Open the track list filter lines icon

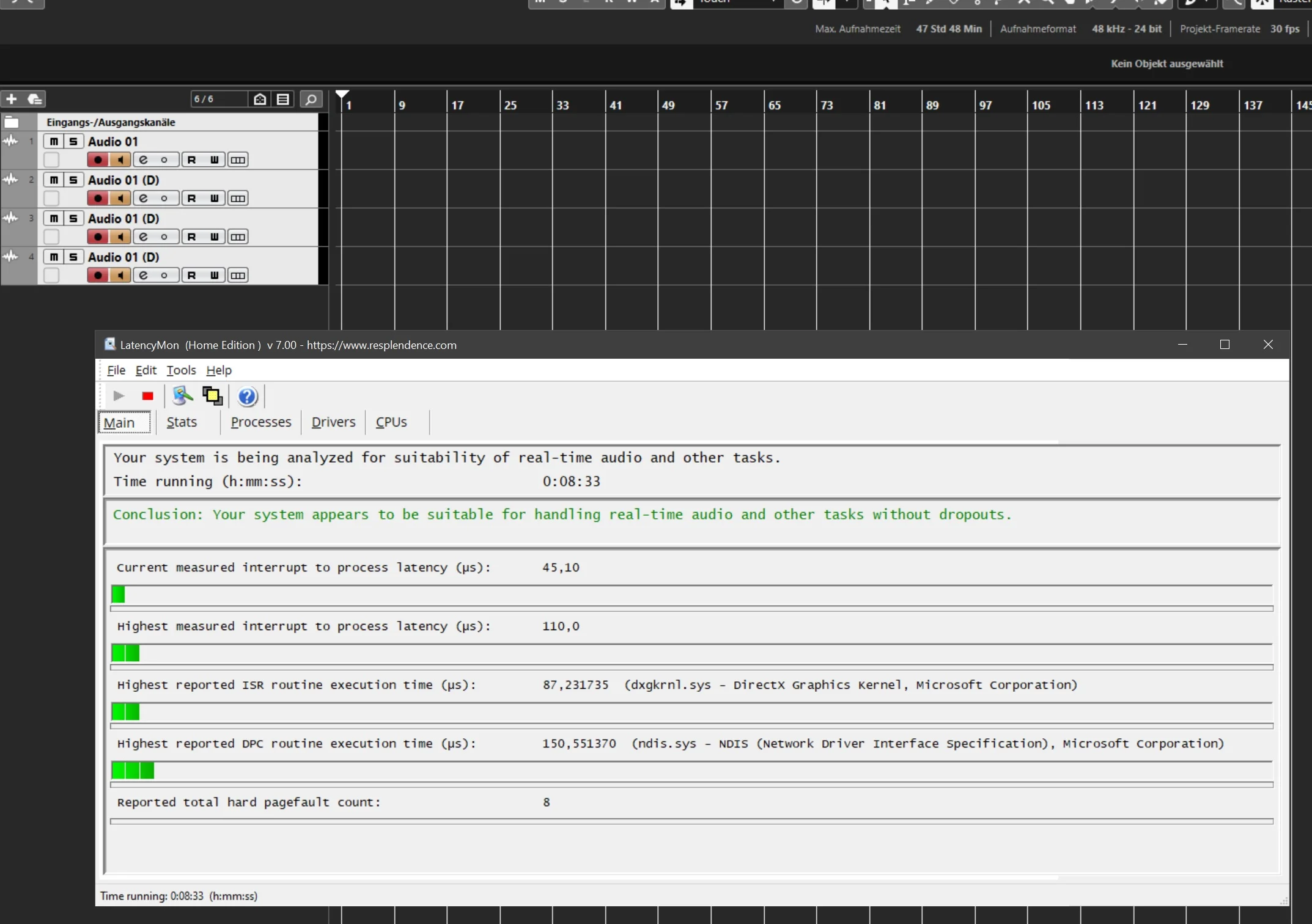pyautogui.click(x=283, y=99)
